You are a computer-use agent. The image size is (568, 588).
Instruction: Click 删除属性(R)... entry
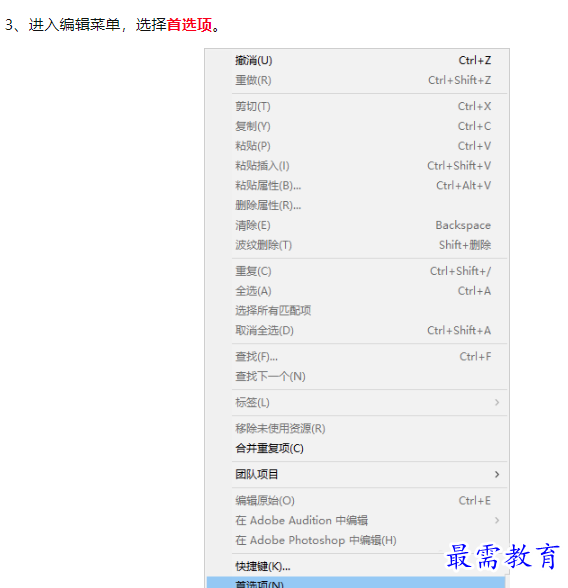356,206
